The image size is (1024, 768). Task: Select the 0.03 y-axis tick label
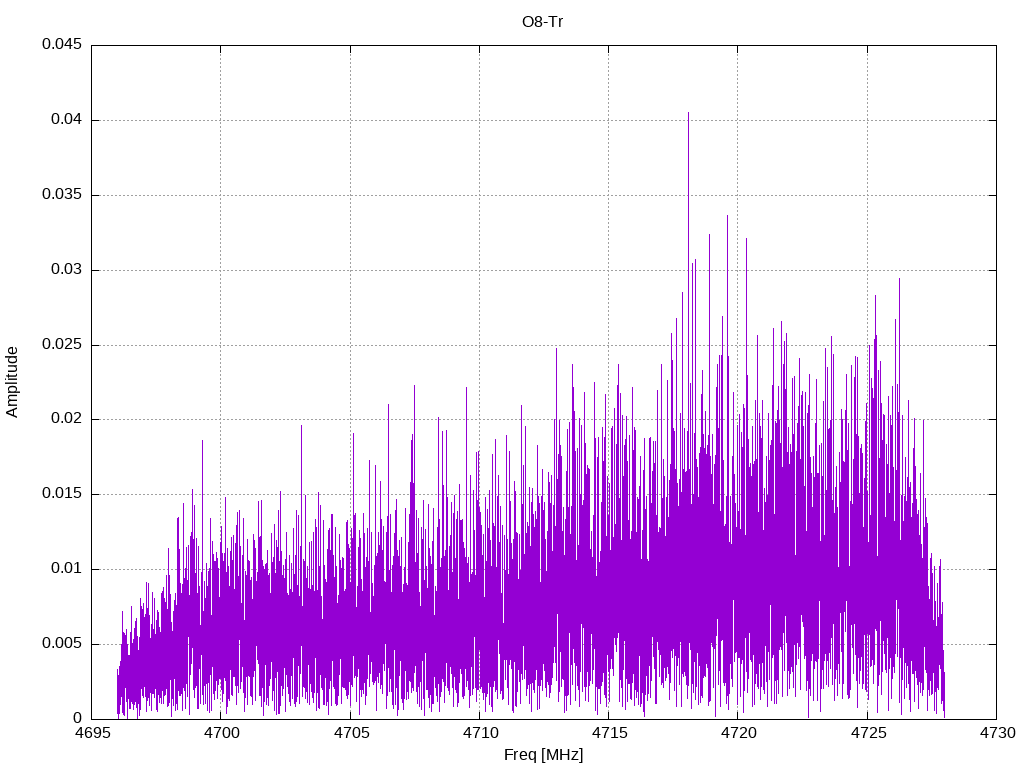[66, 270]
